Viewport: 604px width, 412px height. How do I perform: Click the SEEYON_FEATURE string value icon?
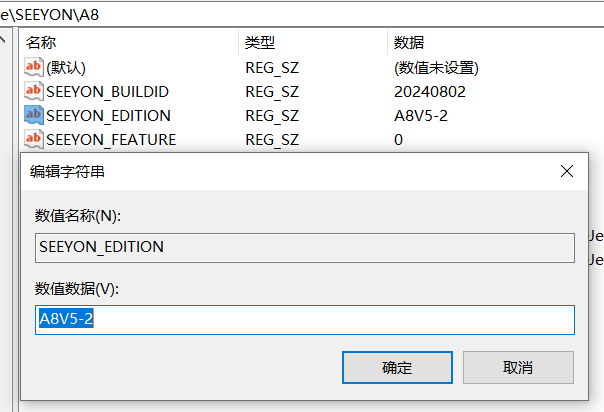pyautogui.click(x=34, y=140)
